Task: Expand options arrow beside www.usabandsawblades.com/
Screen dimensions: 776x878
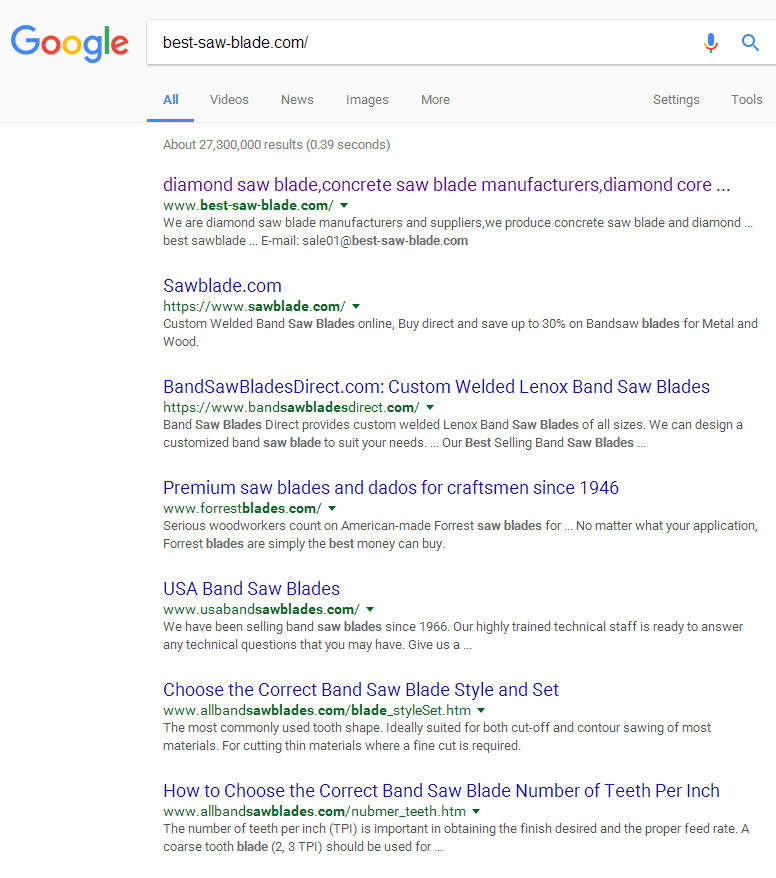Action: [370, 609]
